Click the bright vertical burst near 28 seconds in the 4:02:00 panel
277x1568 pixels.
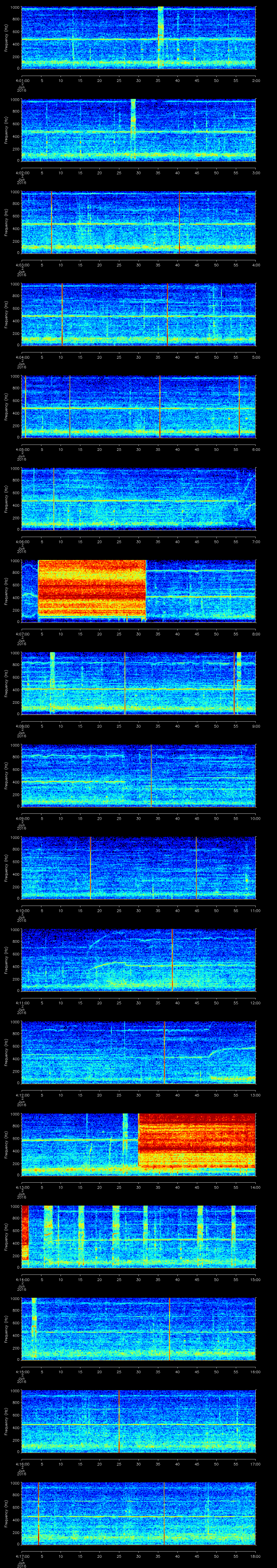133,130
